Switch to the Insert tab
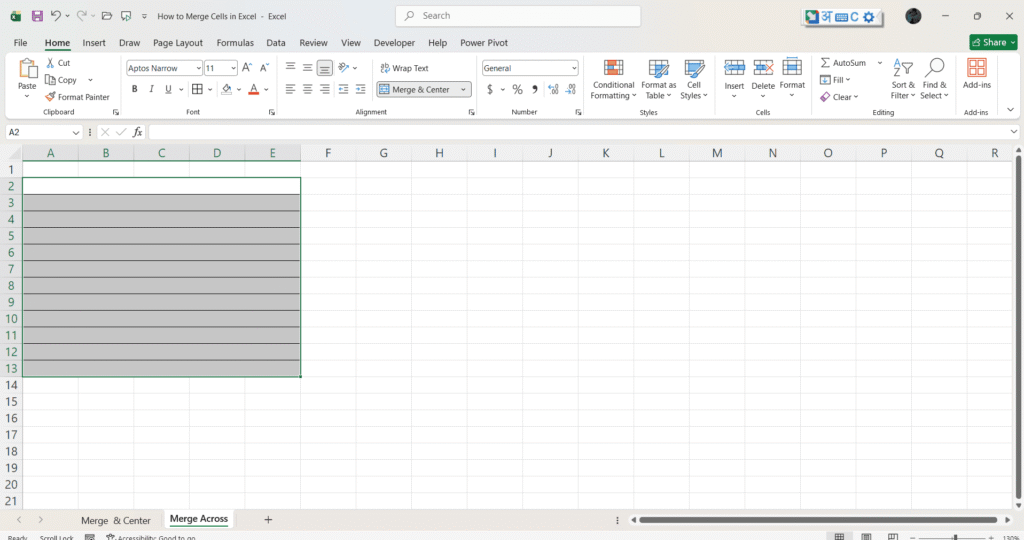 pos(94,42)
